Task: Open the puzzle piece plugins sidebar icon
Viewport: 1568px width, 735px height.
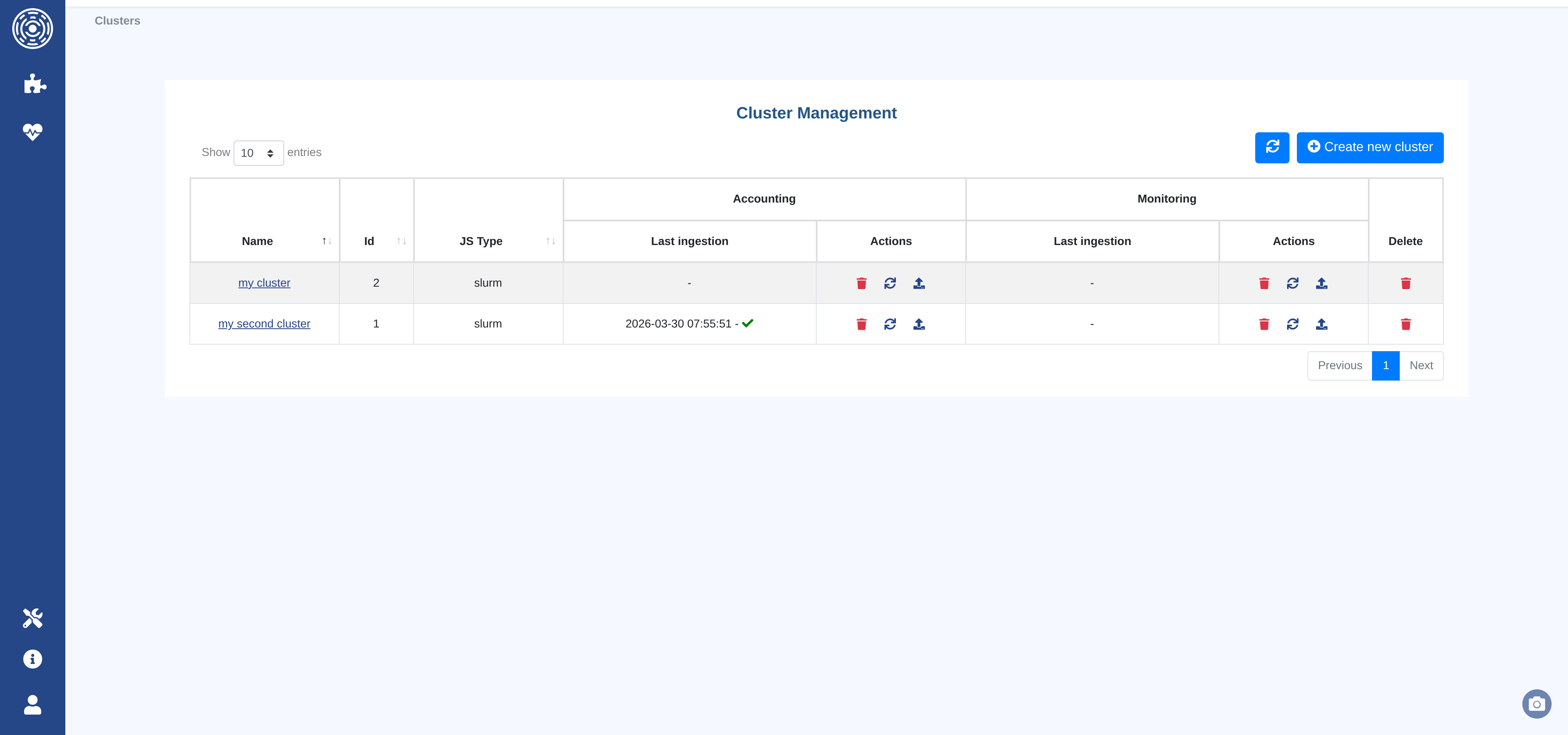Action: [34, 84]
